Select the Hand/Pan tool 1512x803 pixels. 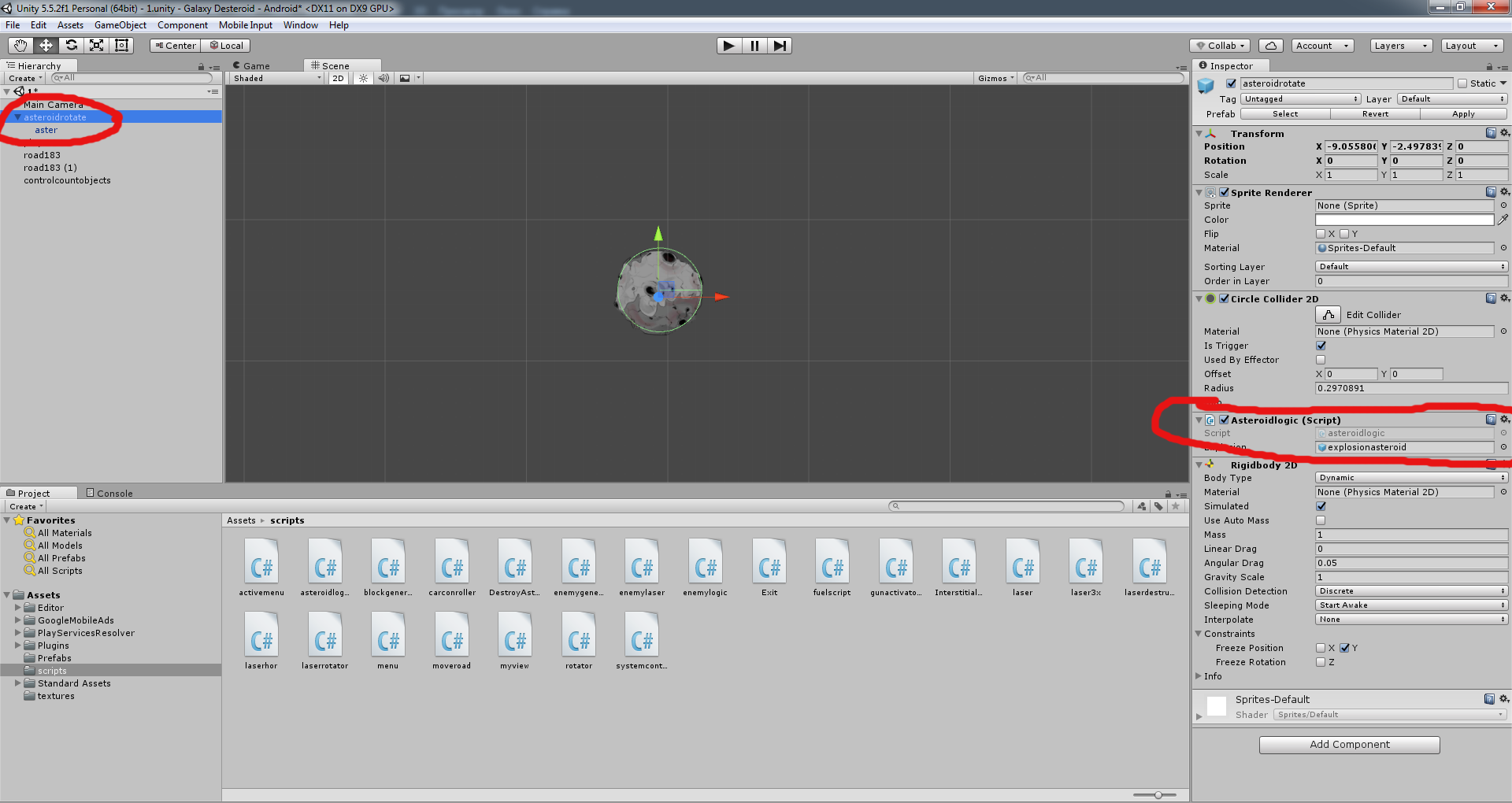[19, 45]
